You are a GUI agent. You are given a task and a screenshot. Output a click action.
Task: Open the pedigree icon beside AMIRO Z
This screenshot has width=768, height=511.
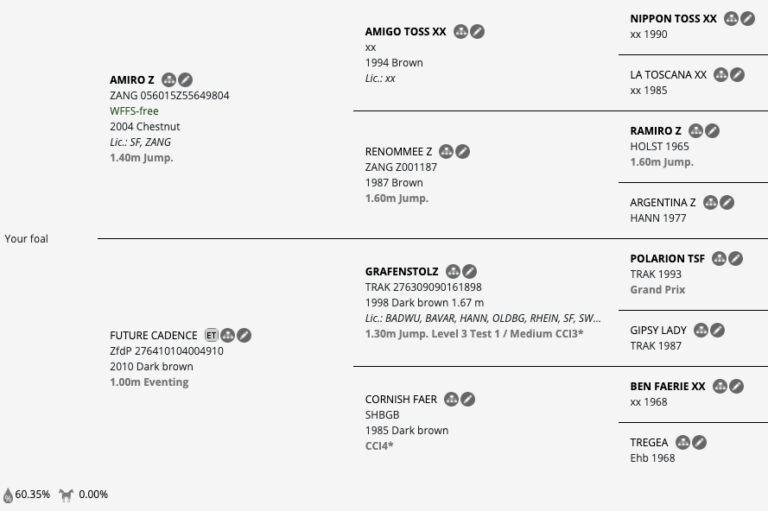coord(169,79)
